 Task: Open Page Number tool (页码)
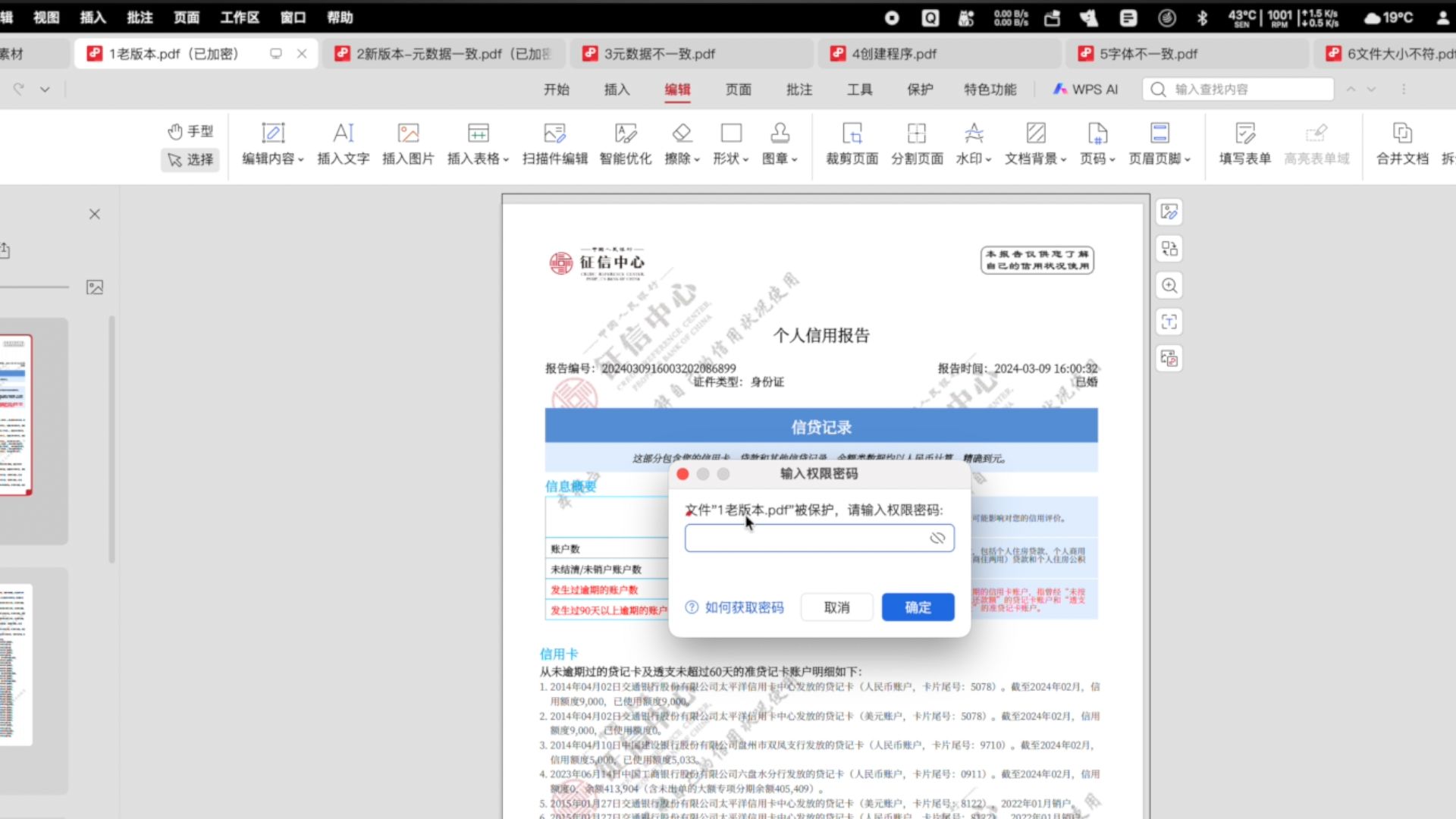1097,143
